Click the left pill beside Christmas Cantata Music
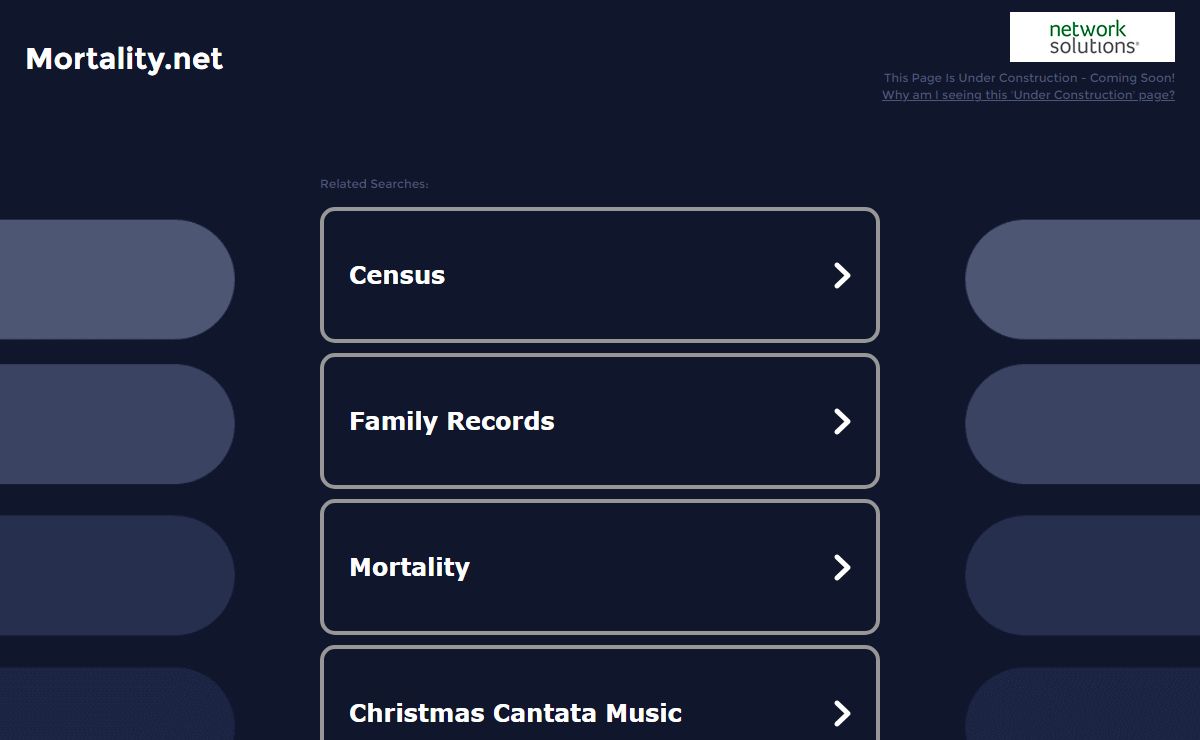 (115, 705)
